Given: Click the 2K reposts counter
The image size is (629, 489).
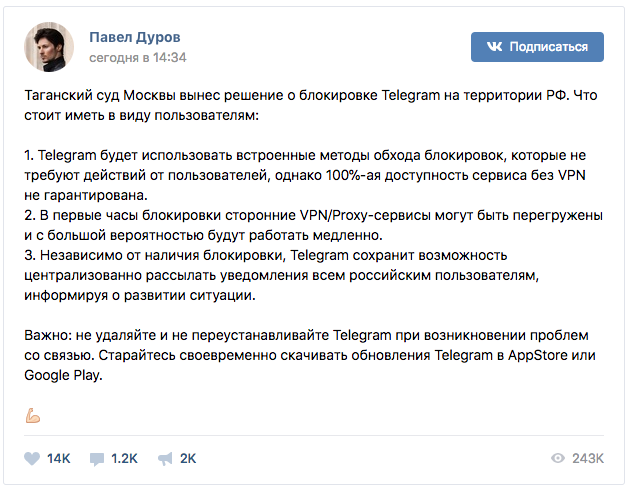Looking at the screenshot, I should [188, 459].
